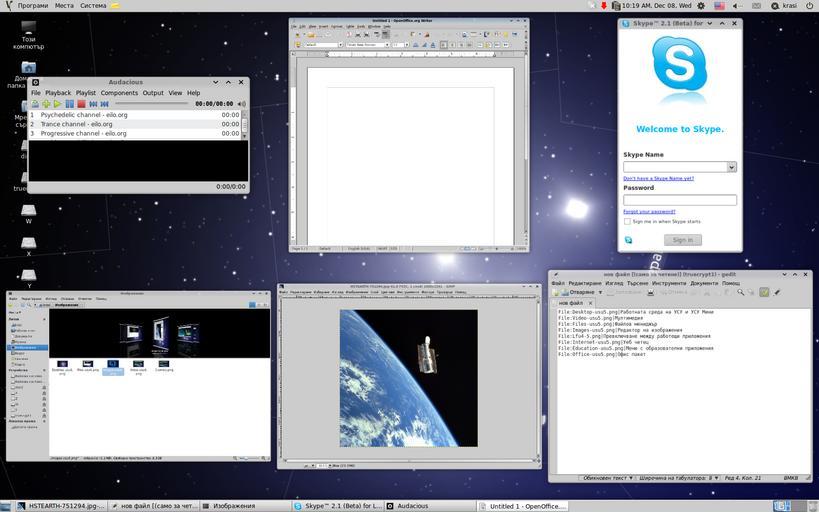Click the Audacious playback seek slider

point(150,104)
